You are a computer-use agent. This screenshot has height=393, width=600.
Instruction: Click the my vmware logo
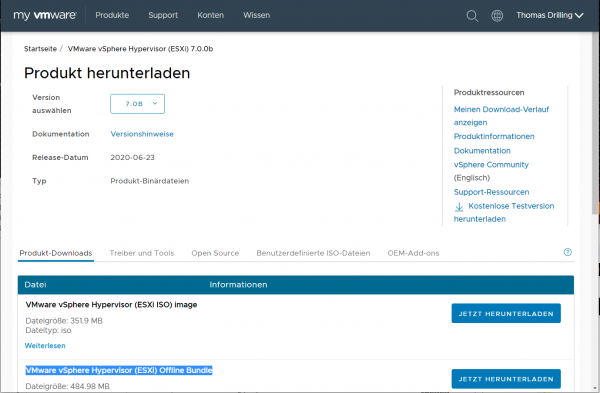pos(45,15)
